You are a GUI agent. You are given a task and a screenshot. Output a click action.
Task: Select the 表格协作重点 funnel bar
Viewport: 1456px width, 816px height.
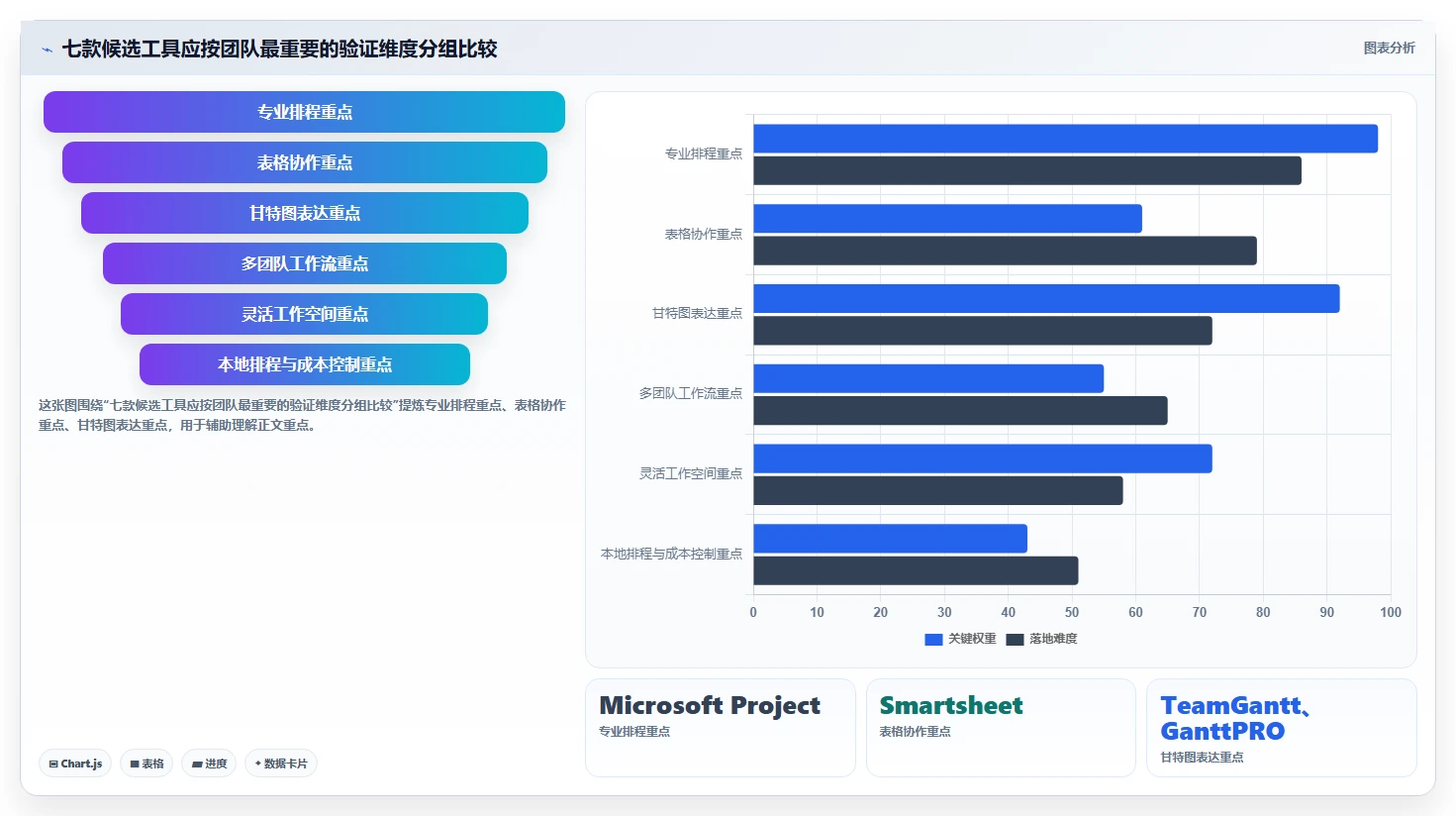tap(304, 162)
